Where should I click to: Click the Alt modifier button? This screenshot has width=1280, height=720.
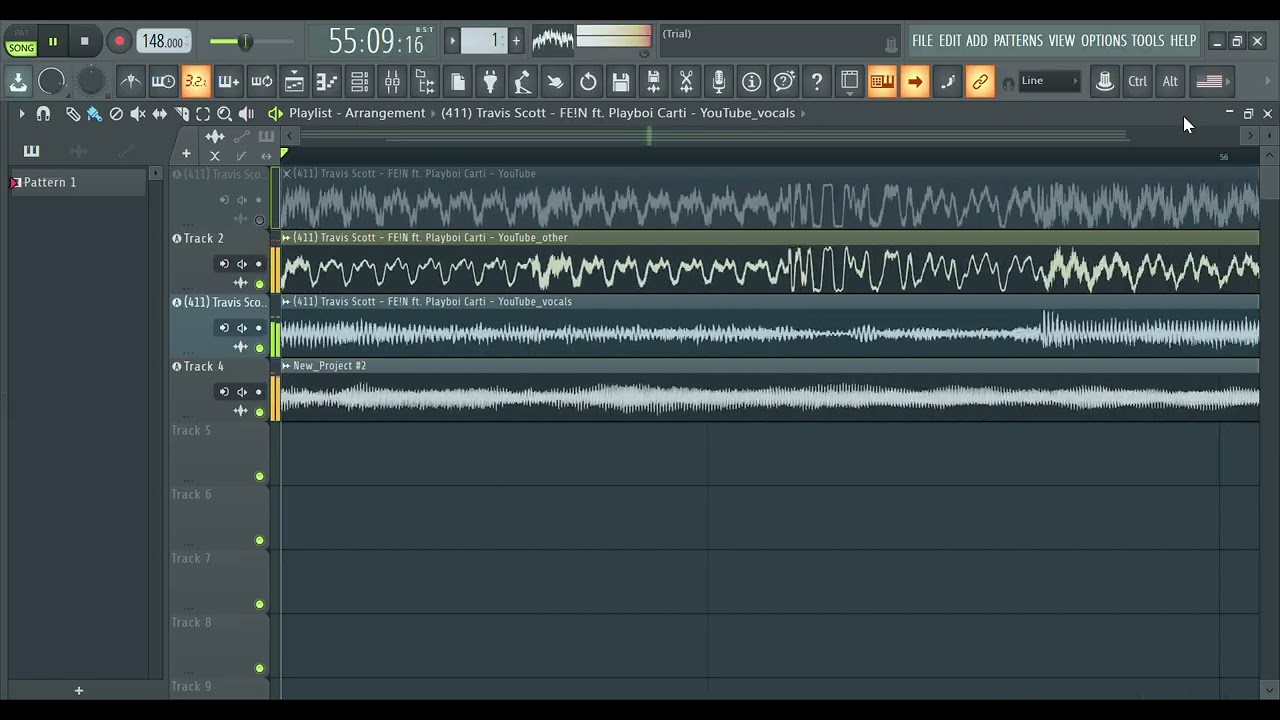pos(1170,81)
